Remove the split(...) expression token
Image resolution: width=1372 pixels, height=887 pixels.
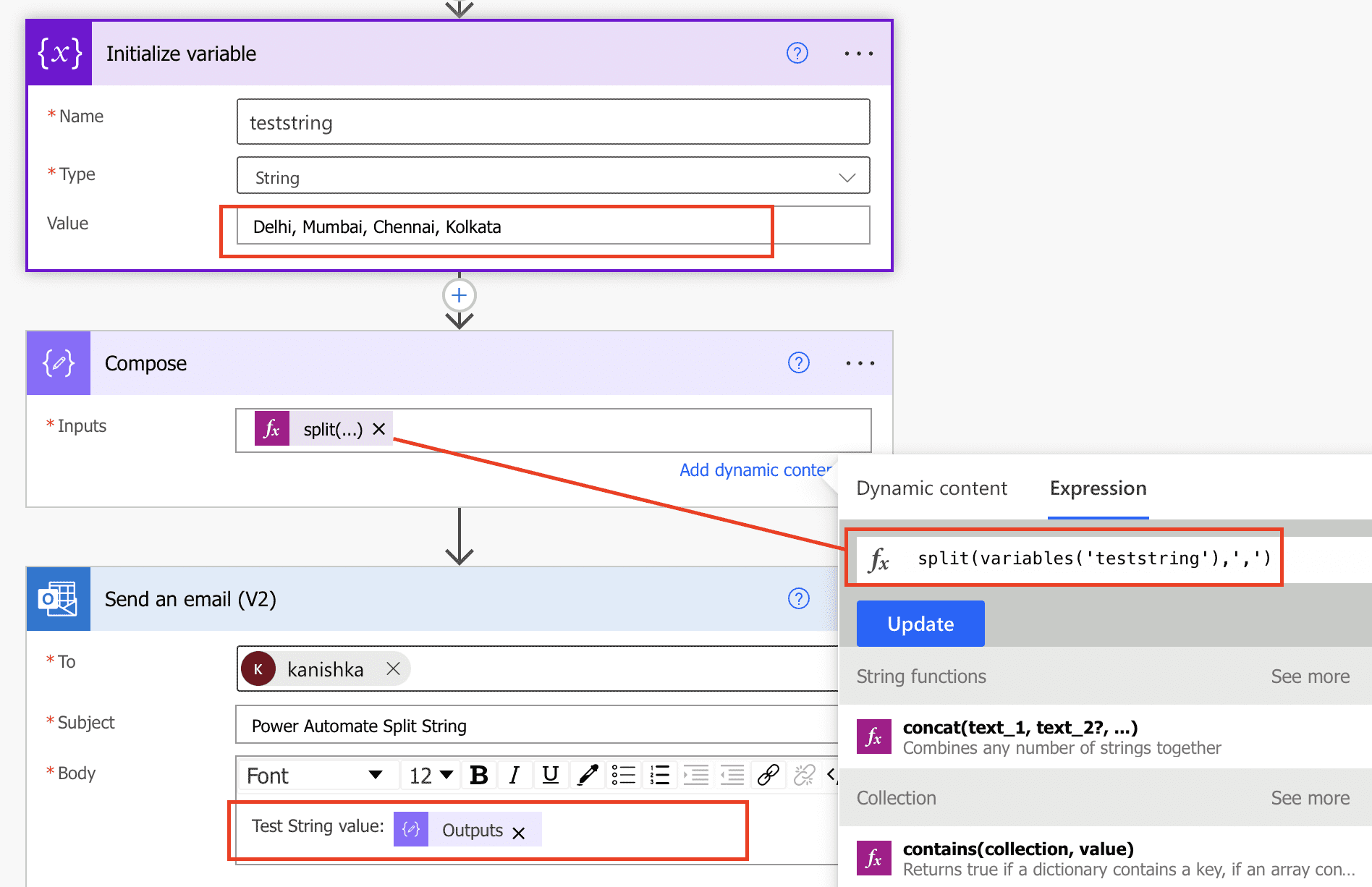pyautogui.click(x=378, y=429)
